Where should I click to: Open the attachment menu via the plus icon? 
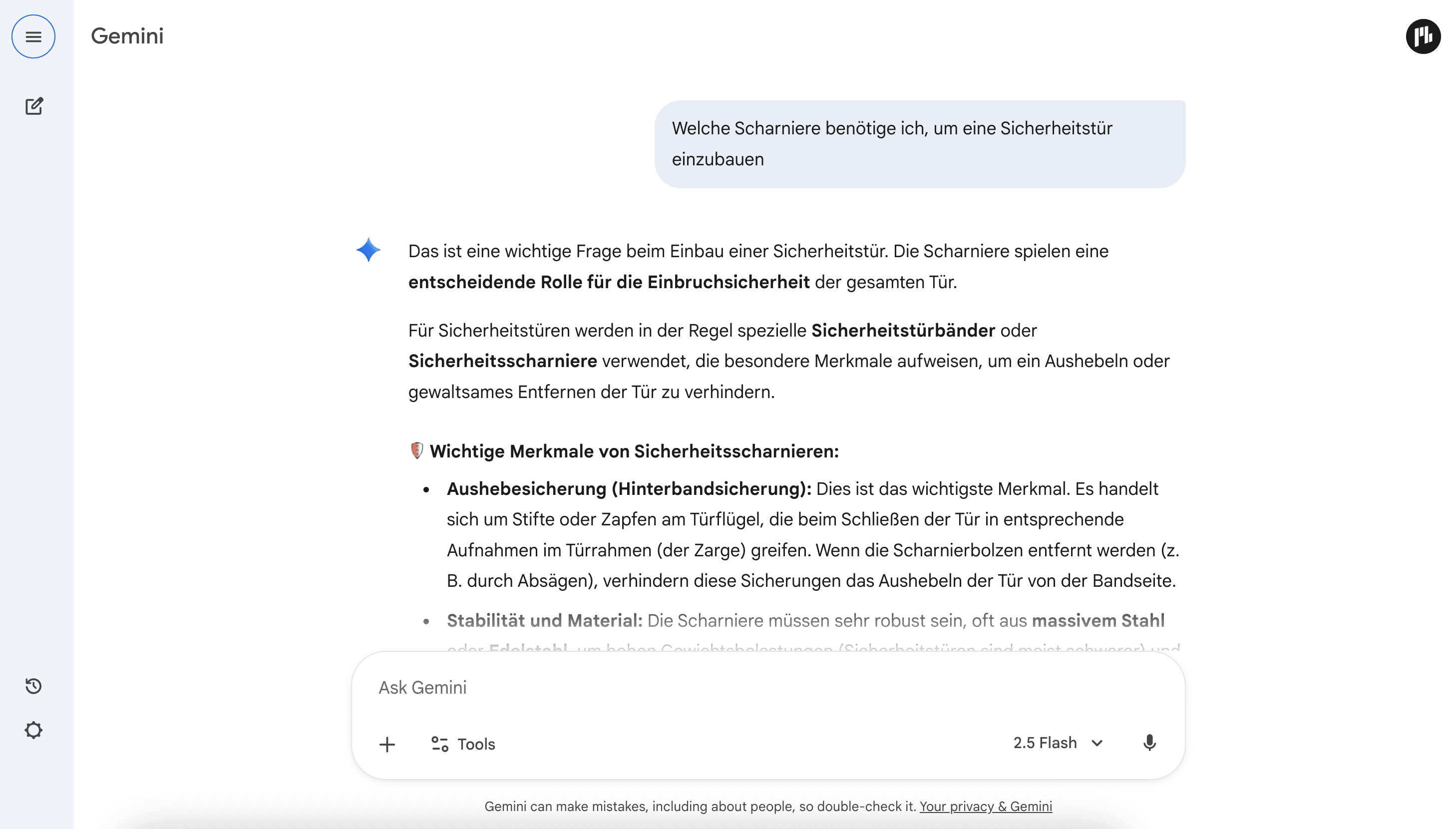[387, 744]
